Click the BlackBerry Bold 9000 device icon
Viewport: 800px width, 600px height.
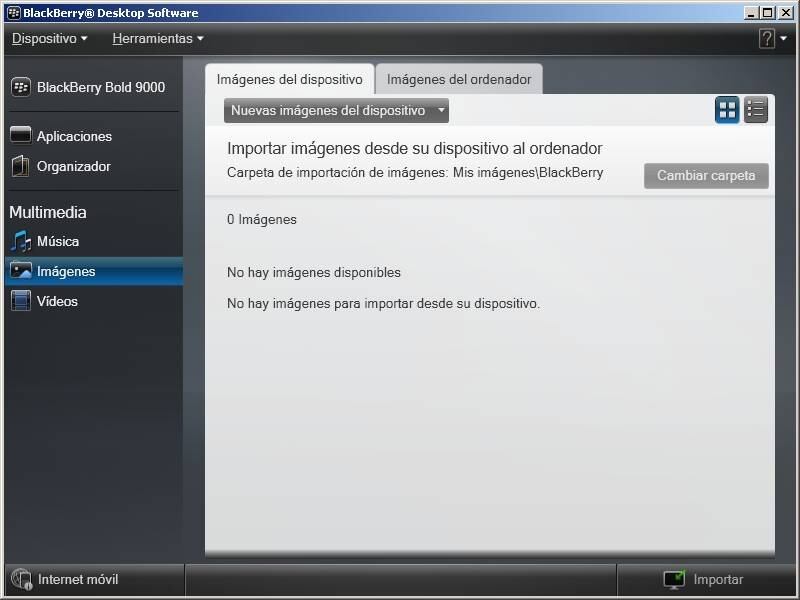click(x=21, y=87)
